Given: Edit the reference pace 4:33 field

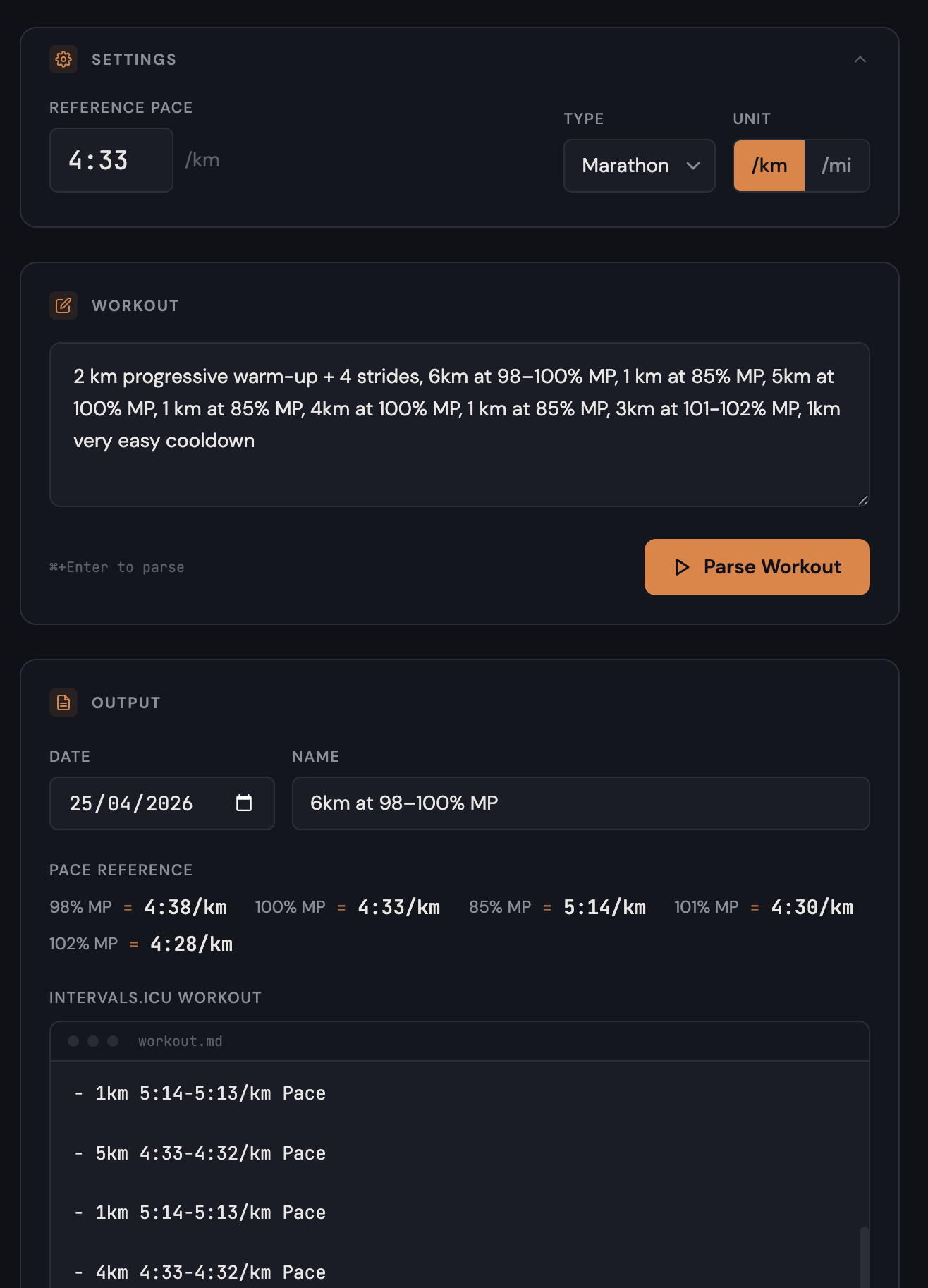Looking at the screenshot, I should coord(111,160).
